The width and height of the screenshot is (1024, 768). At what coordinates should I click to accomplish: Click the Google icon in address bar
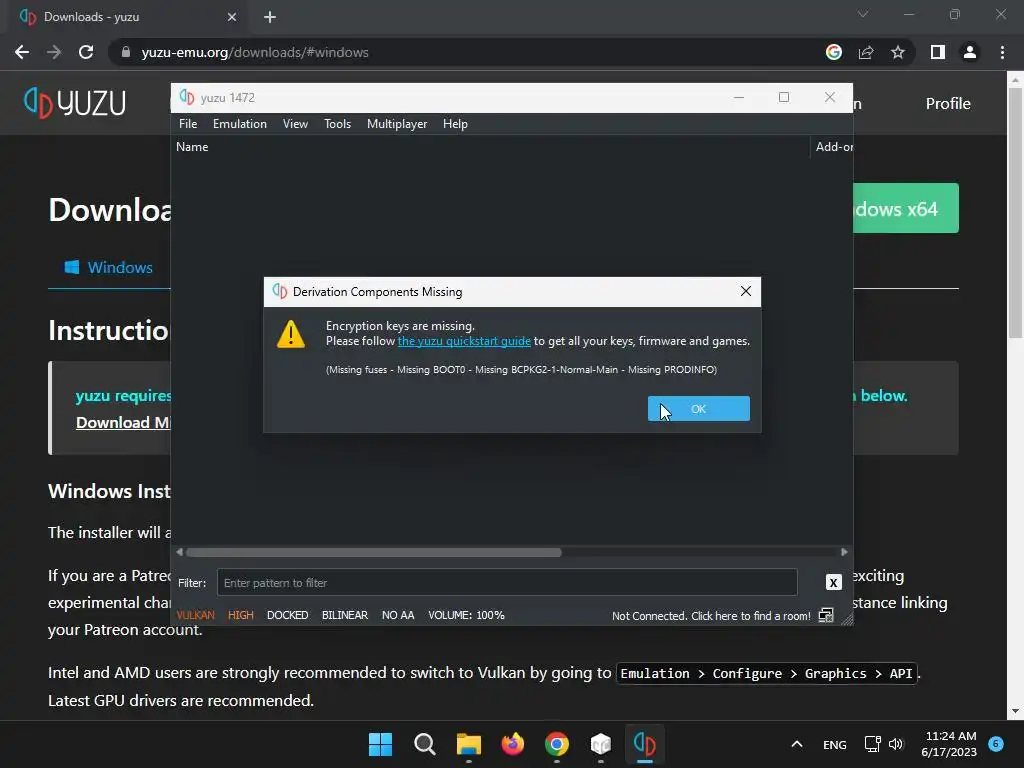point(833,52)
